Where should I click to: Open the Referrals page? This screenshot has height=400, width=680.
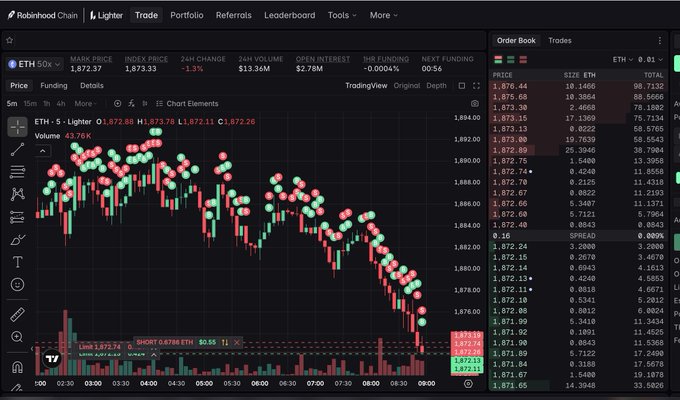(233, 15)
